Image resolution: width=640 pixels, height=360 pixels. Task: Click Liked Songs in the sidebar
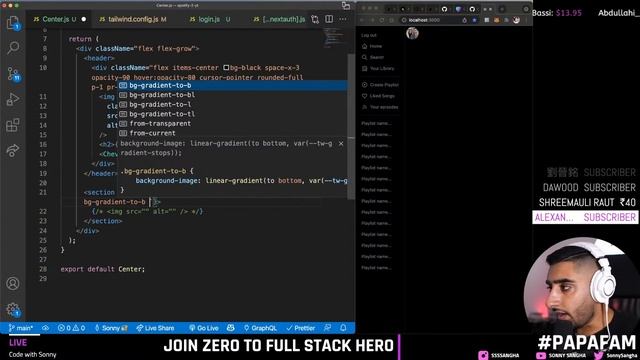(x=378, y=96)
